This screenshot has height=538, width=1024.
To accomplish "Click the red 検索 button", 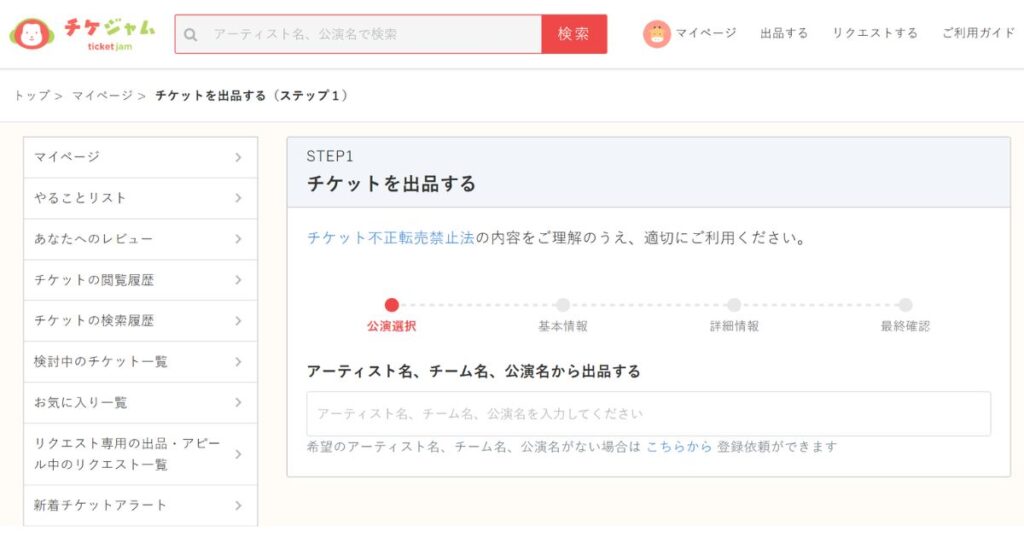I will click(x=574, y=34).
